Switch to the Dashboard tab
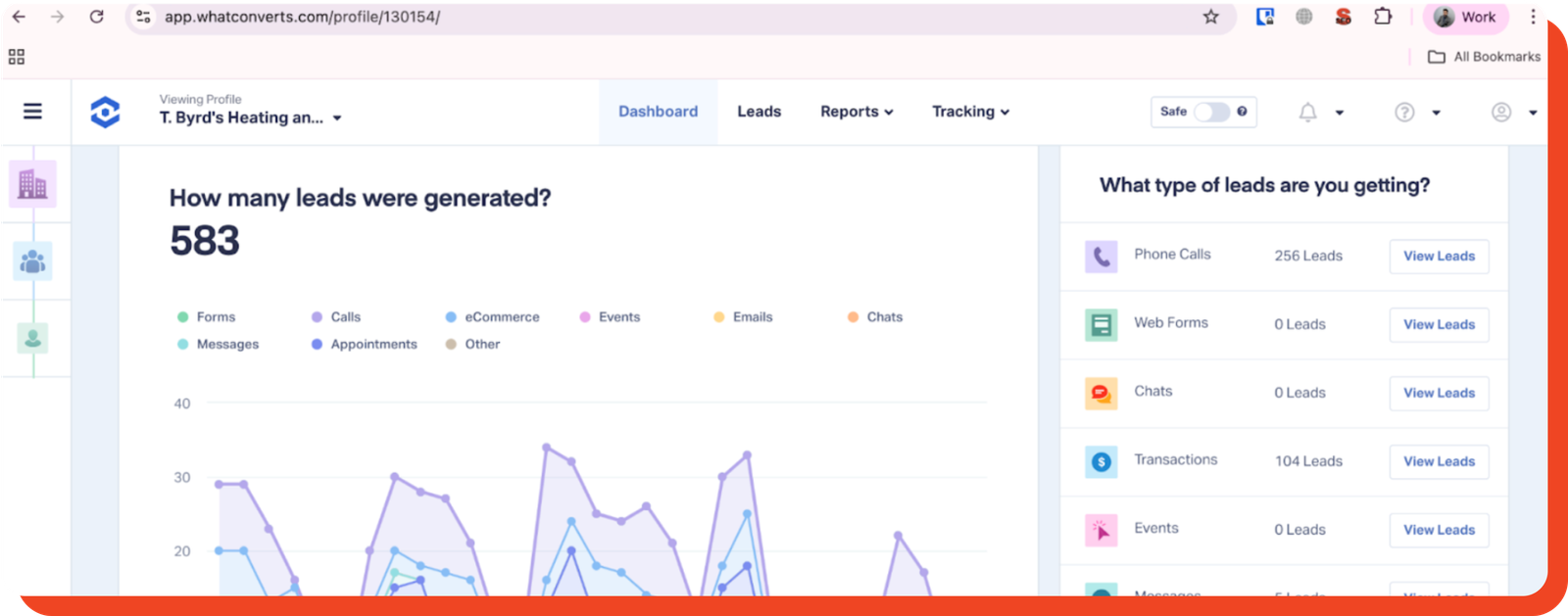1568x616 pixels. pos(658,112)
